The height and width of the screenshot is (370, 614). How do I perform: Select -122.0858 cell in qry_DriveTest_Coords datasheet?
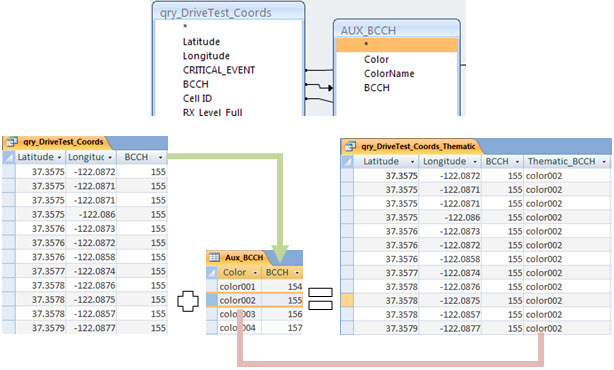tap(91, 257)
